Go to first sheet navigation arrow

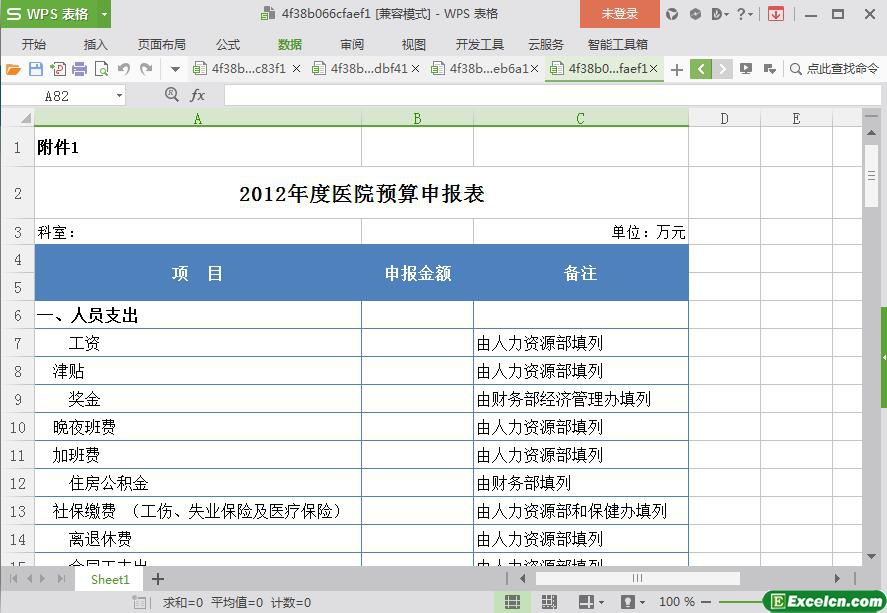pos(14,579)
